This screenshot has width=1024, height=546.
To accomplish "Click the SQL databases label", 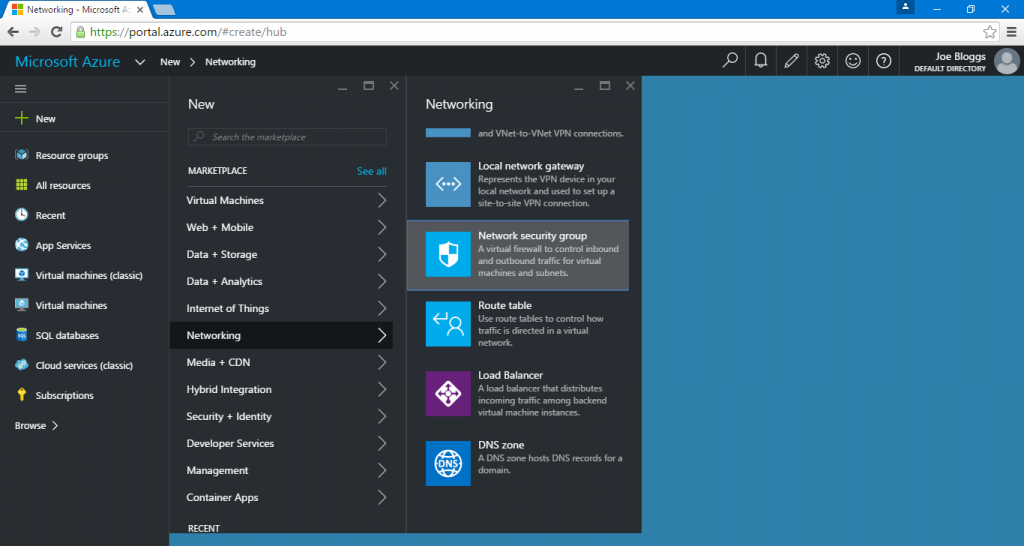I will click(x=67, y=335).
